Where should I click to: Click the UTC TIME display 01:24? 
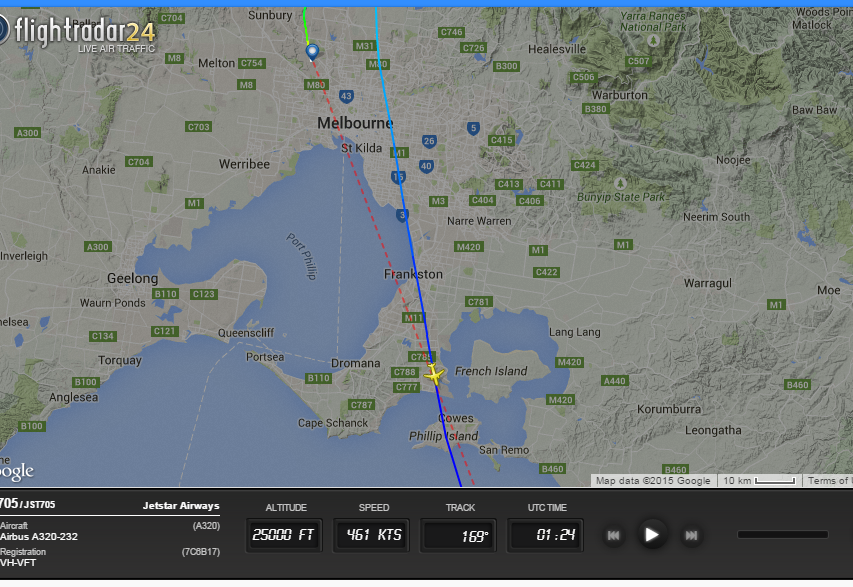click(545, 535)
